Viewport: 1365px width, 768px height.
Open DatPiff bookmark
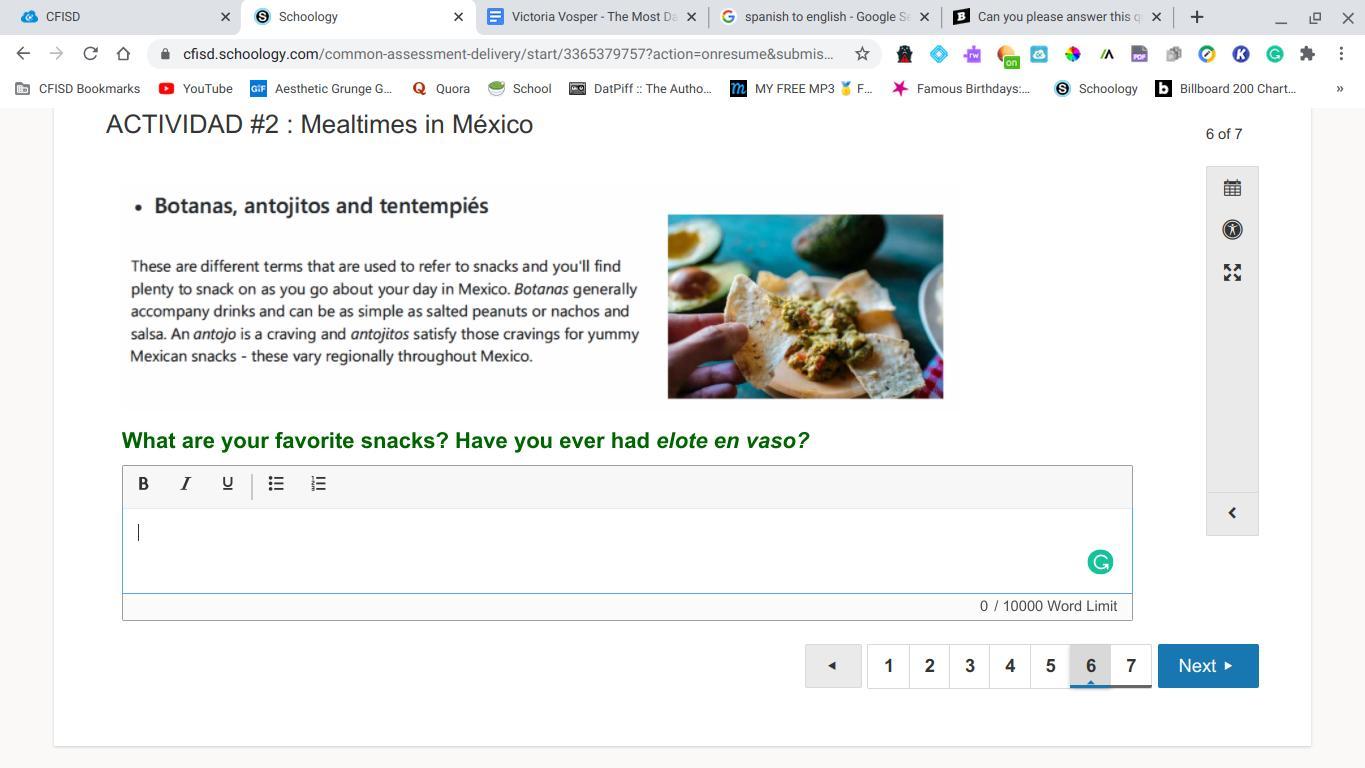pyautogui.click(x=641, y=88)
